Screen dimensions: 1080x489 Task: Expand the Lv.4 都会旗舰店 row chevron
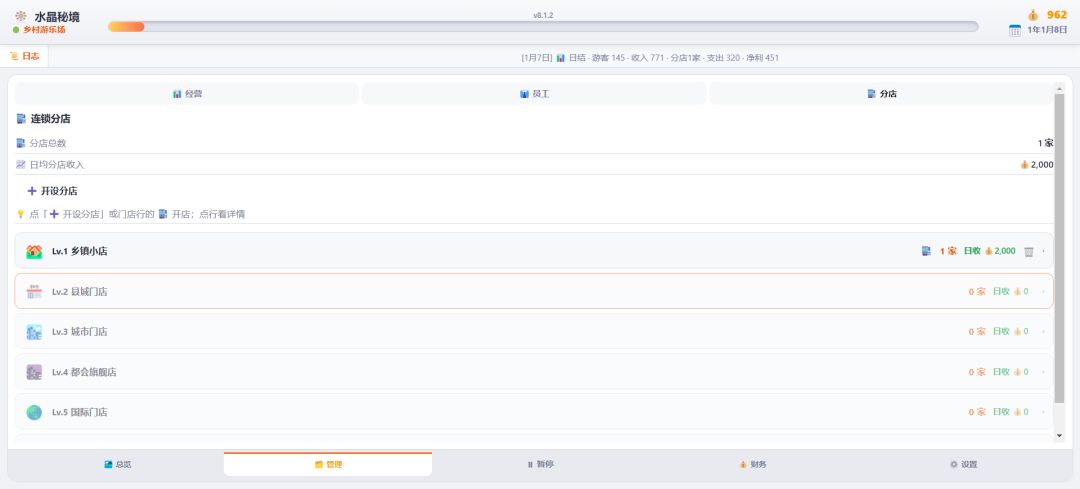click(x=1043, y=372)
